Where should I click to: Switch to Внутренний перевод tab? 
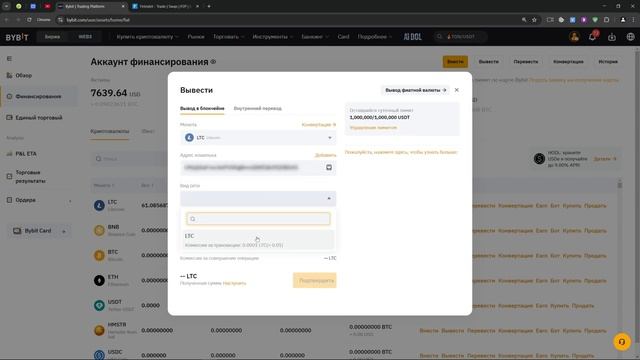click(x=258, y=109)
